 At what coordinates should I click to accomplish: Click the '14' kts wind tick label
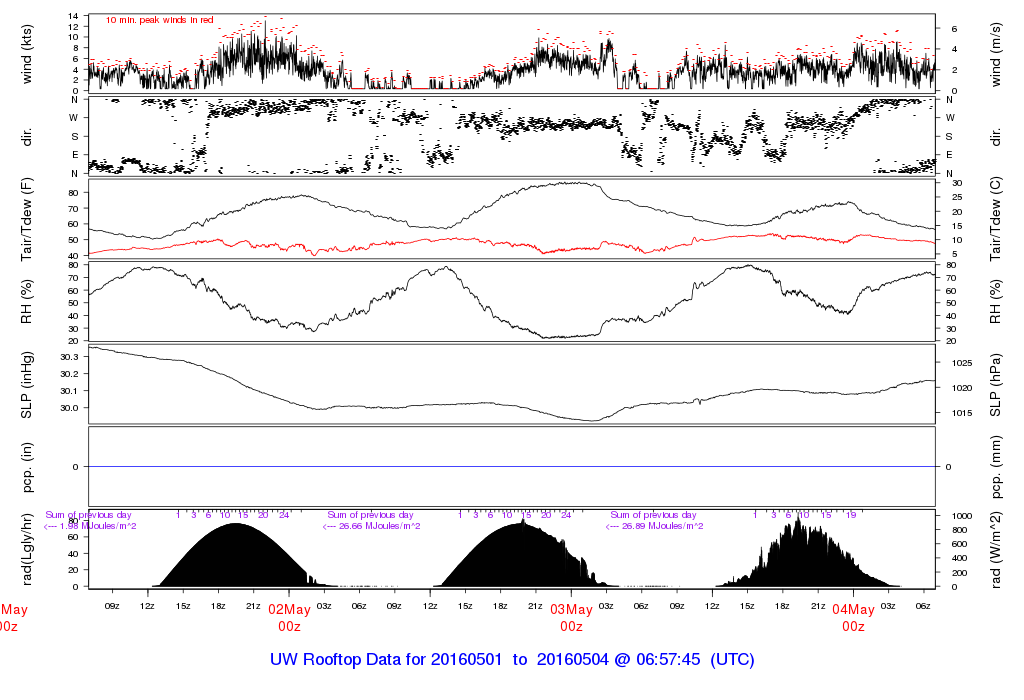74,16
